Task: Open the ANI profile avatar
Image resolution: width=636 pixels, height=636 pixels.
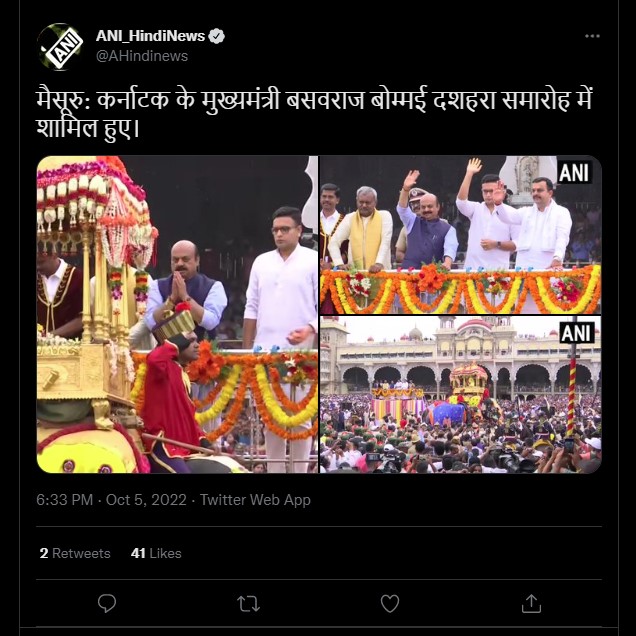Action: tap(60, 47)
